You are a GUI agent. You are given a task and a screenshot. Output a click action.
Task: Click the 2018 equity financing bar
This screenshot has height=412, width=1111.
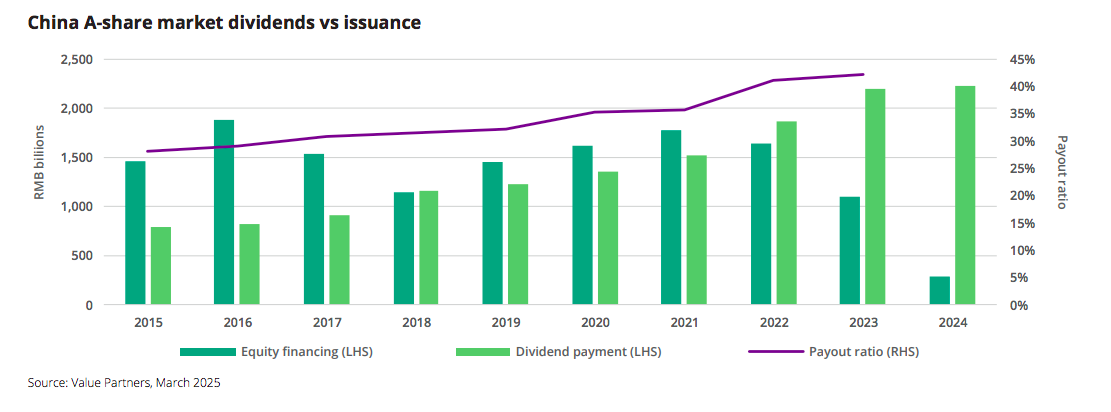tap(403, 248)
